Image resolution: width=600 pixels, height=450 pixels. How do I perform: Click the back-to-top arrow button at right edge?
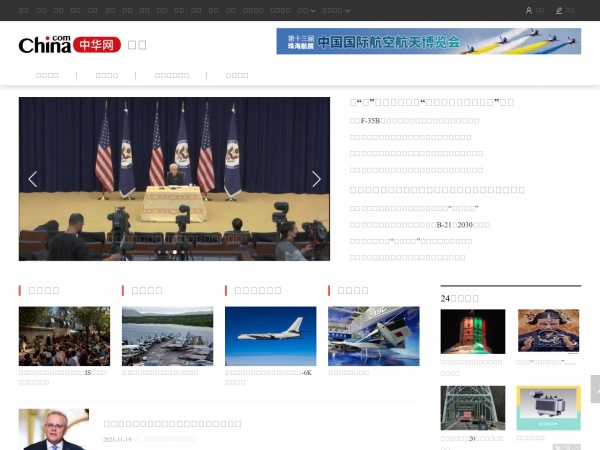click(x=595, y=389)
